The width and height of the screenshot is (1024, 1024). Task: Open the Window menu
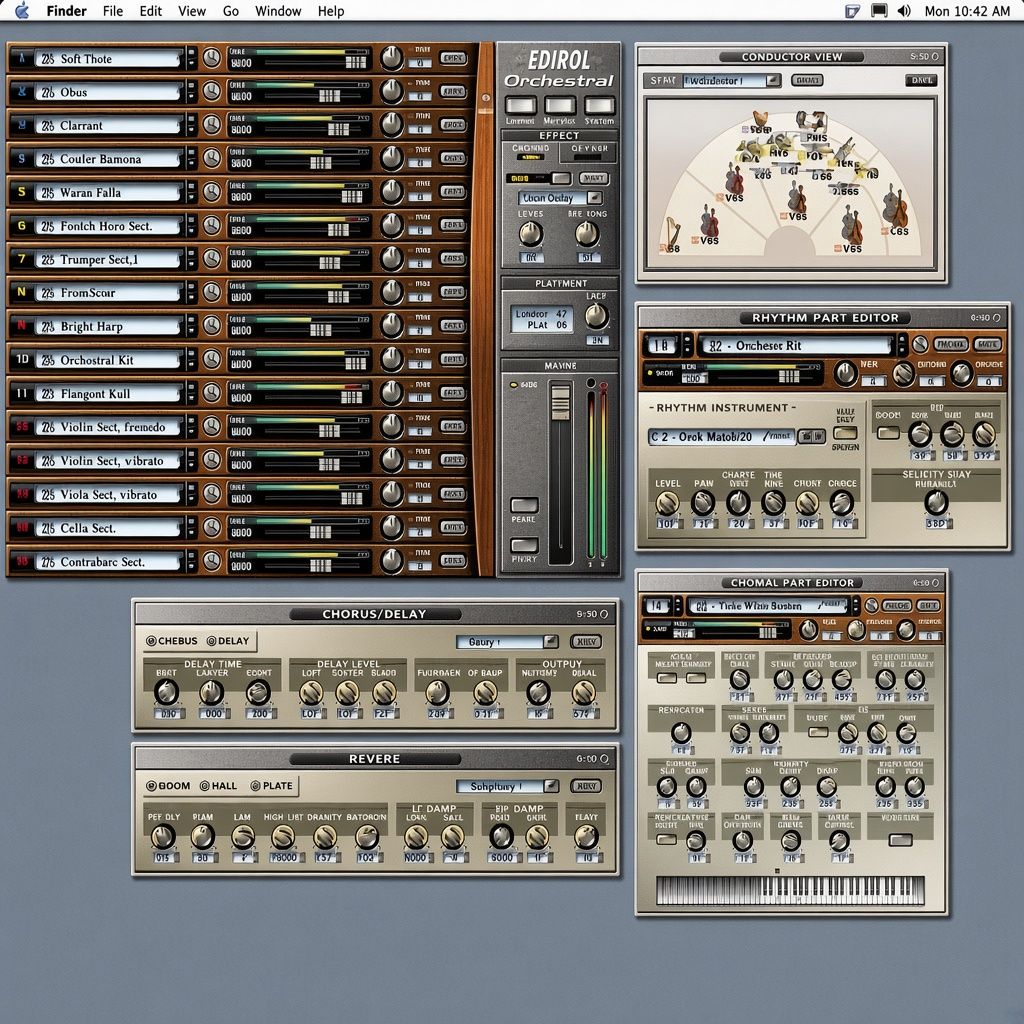(x=278, y=11)
